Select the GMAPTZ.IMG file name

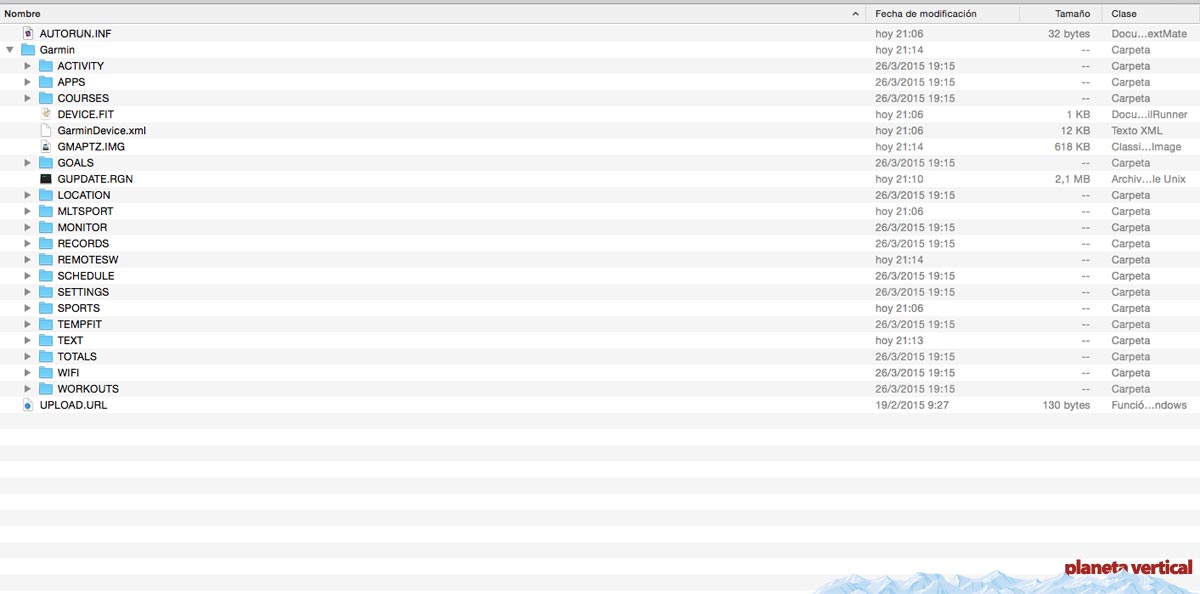point(91,147)
